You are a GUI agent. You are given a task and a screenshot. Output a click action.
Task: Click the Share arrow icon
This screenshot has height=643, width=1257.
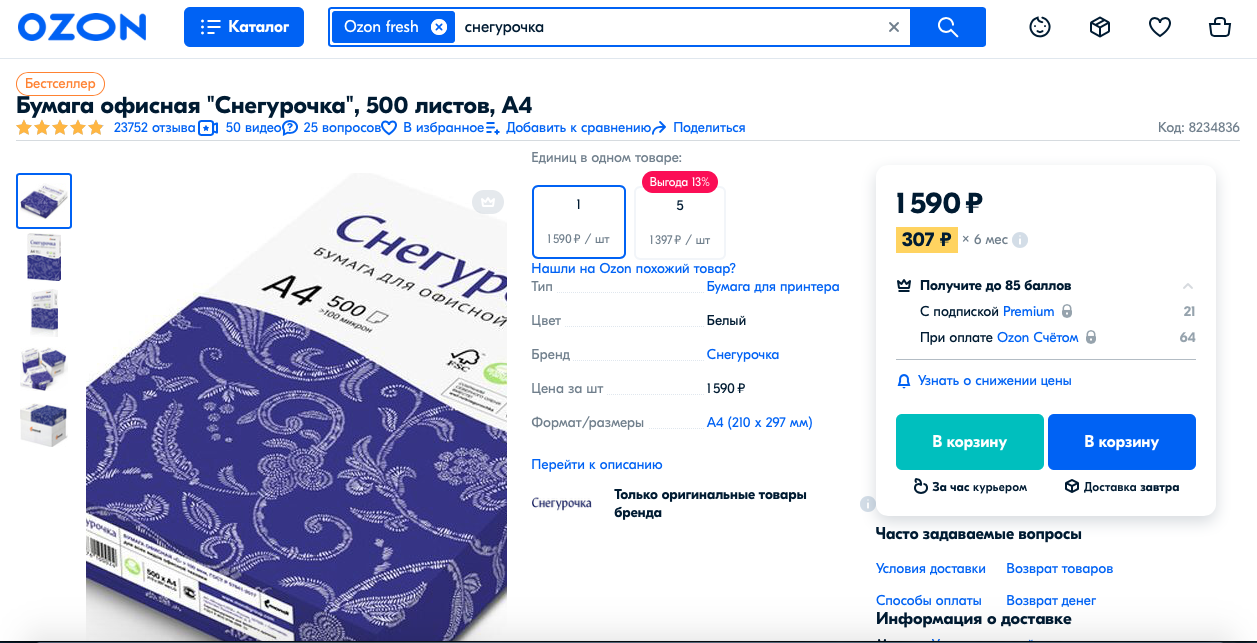click(659, 128)
